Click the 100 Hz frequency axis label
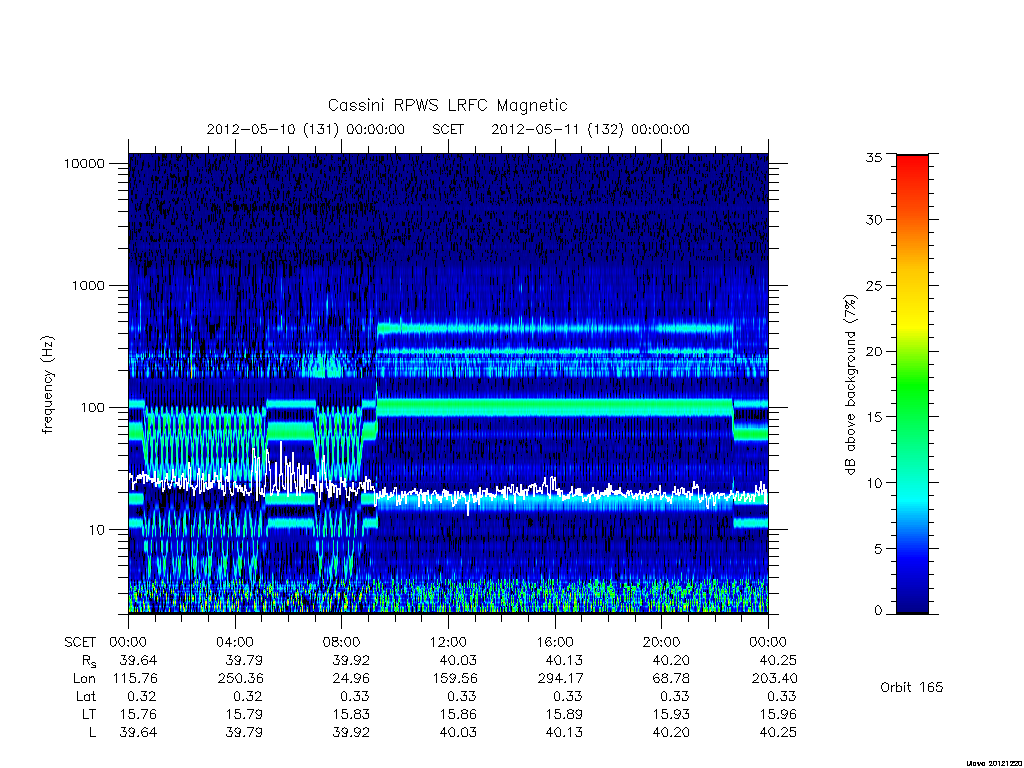 point(92,408)
